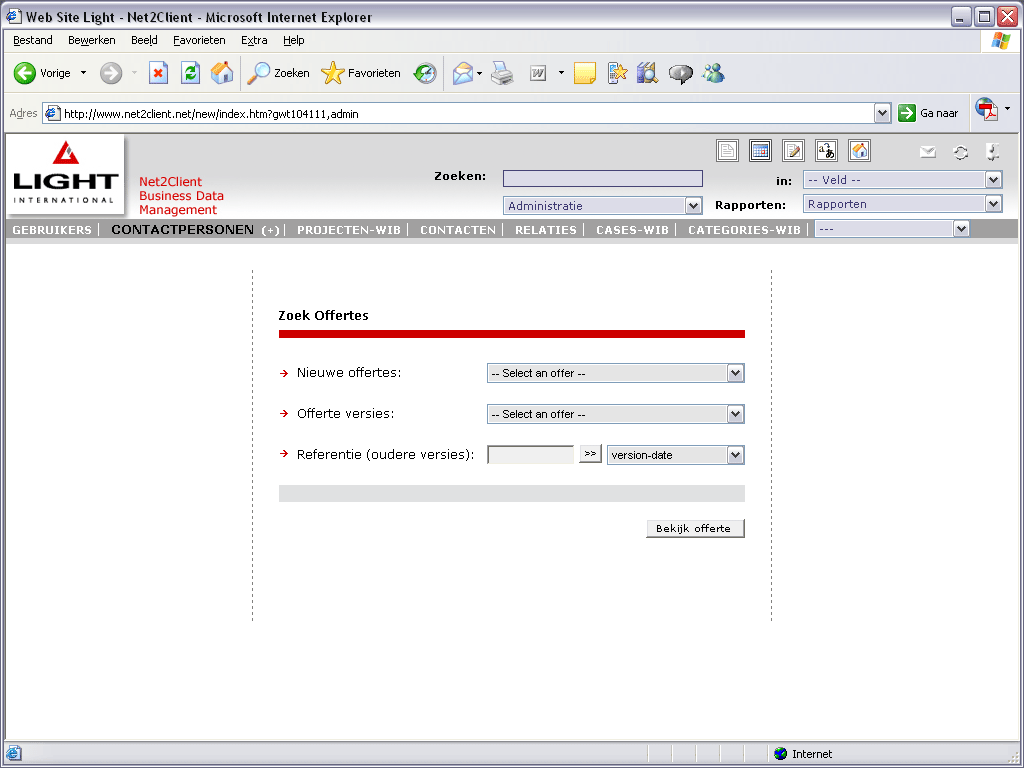Open the Offerte versies select dropdown
Image resolution: width=1024 pixels, height=768 pixels.
[x=616, y=414]
